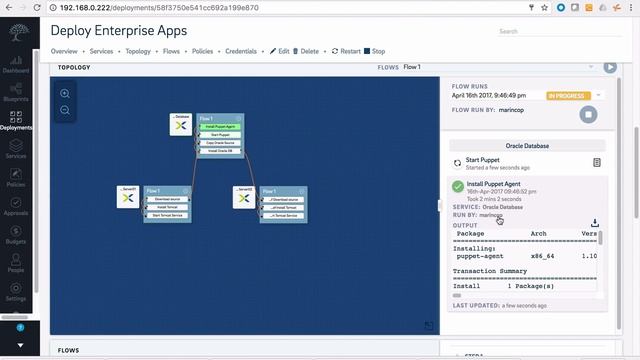
Task: Click the flow run date April 16th 2017
Action: pos(489,96)
